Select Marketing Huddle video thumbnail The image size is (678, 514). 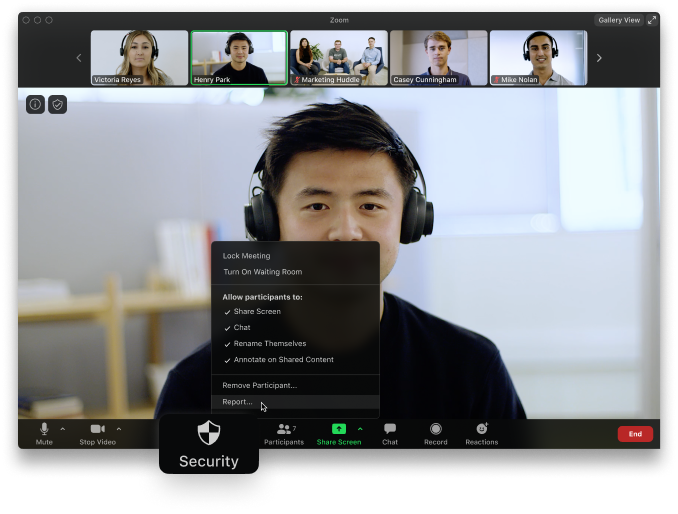339,57
